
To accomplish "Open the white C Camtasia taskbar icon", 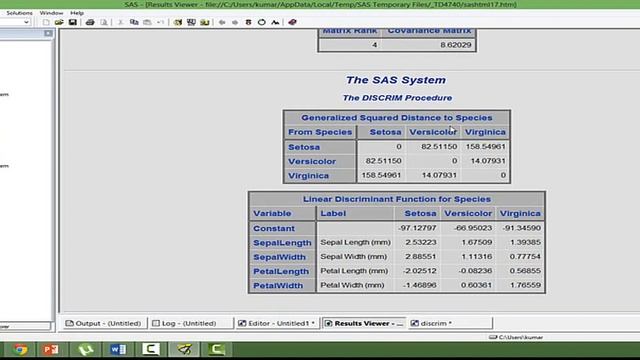I will pos(151,349).
